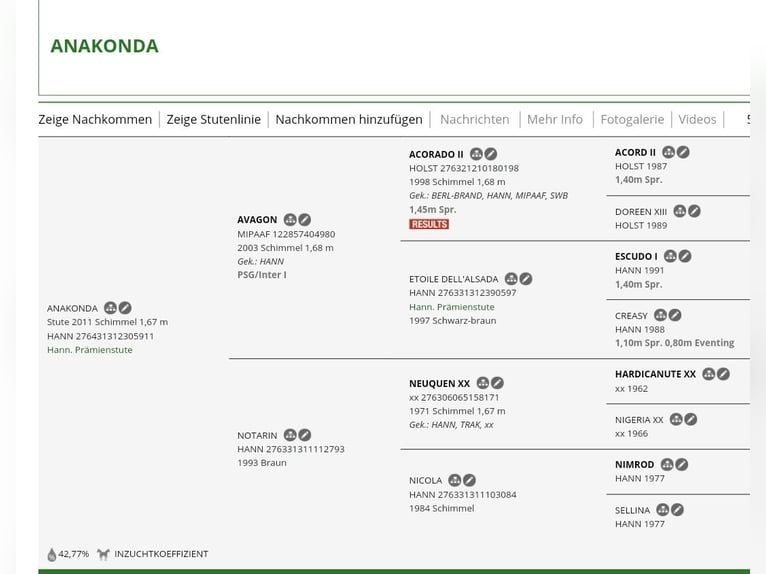Click the horse icon by Inzuchtkoeffizient
The height and width of the screenshot is (574, 766).
(103, 554)
